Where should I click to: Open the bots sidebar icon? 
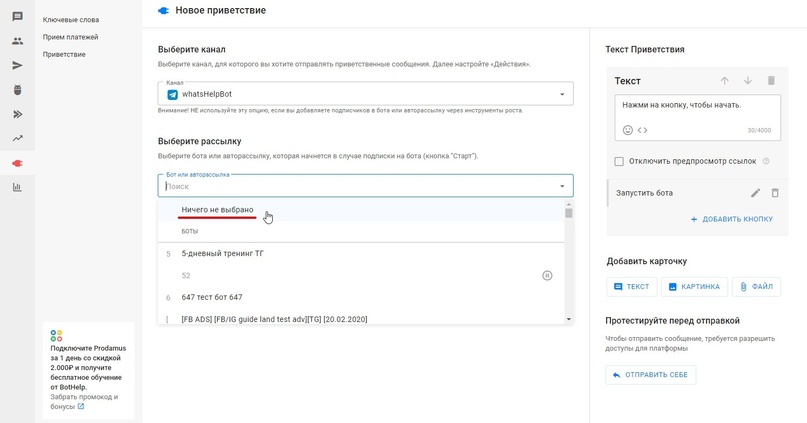17,90
